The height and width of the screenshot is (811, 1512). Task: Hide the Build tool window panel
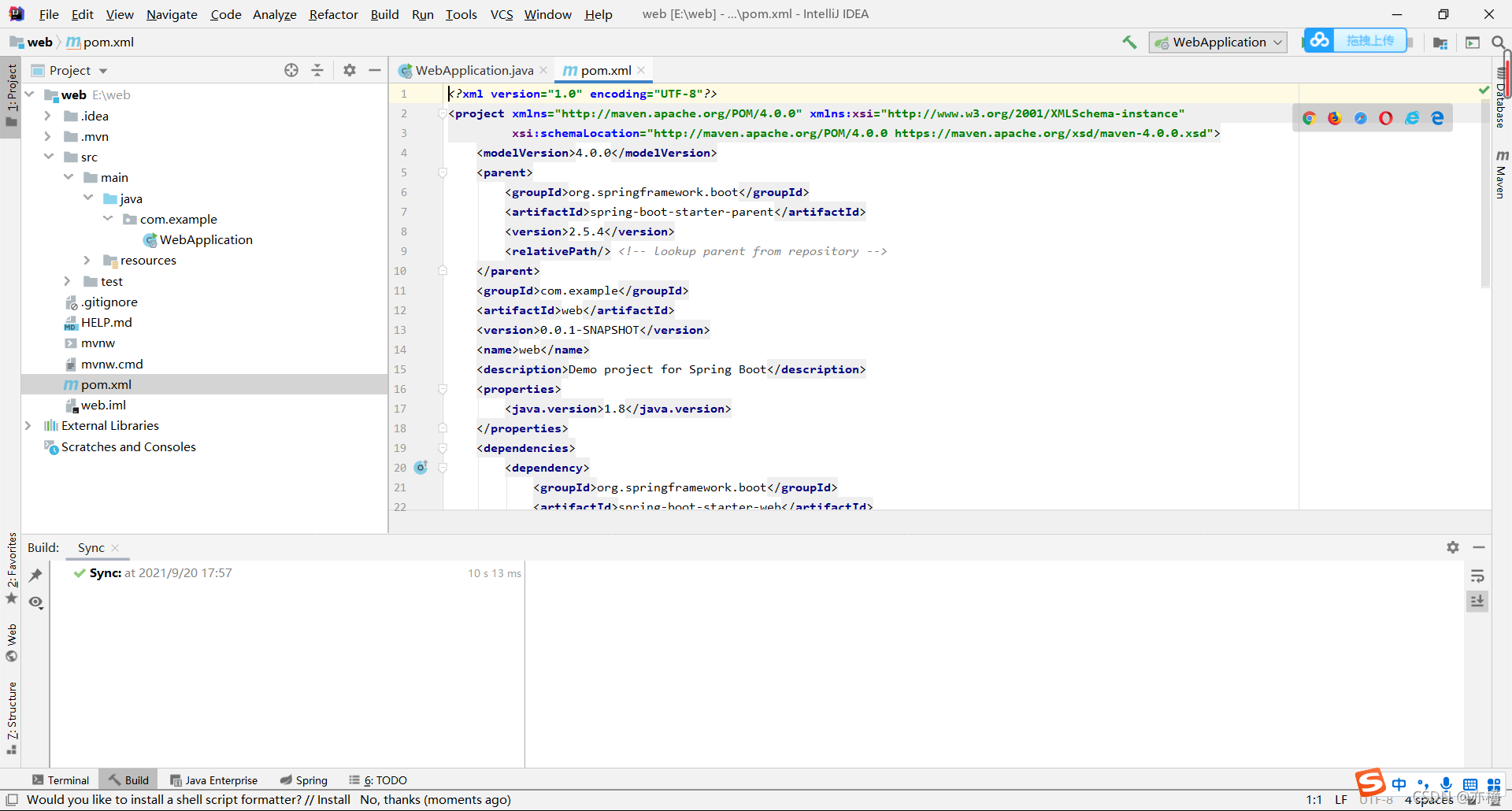point(1479,547)
